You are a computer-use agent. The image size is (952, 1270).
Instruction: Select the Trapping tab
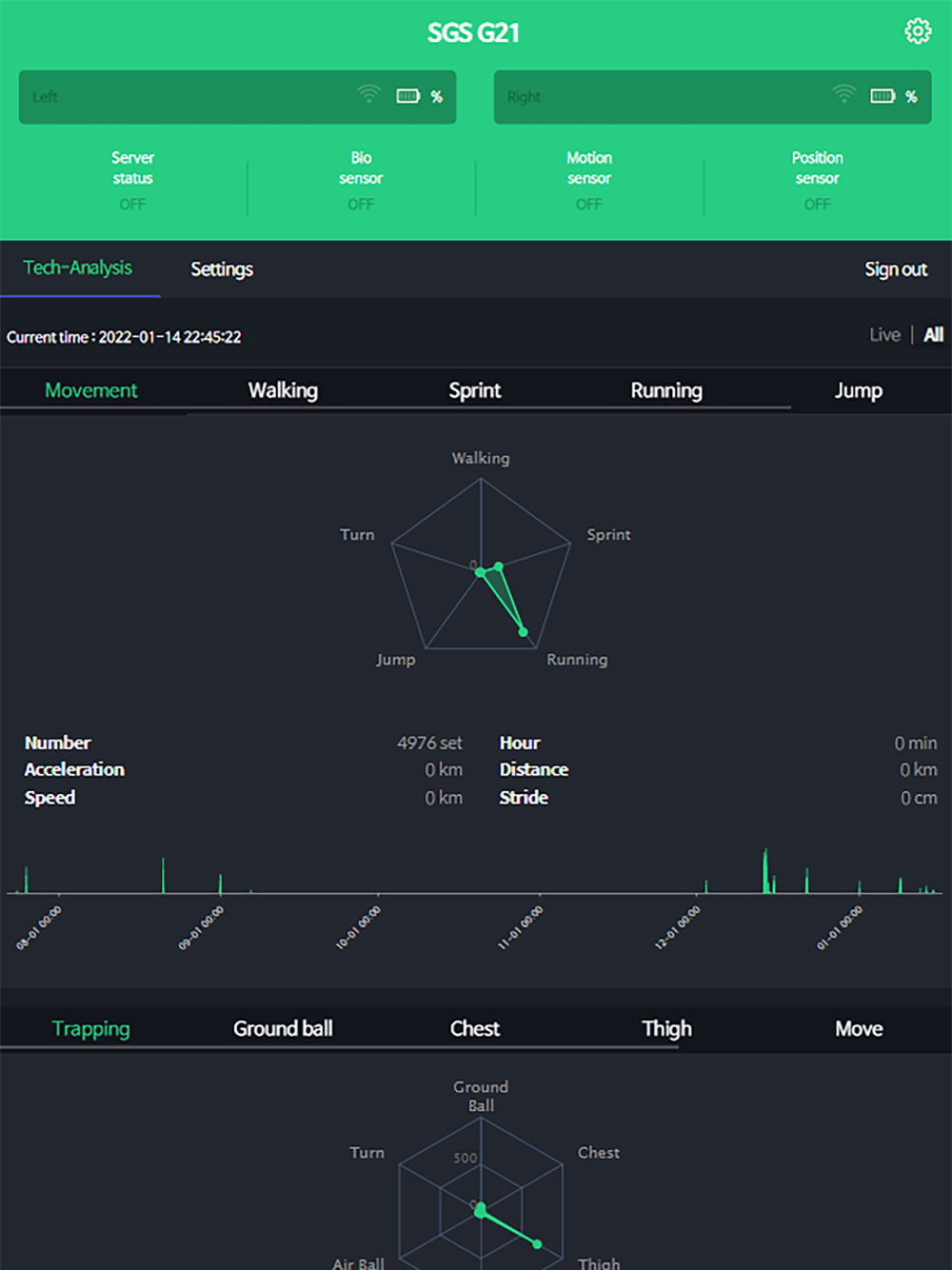tap(91, 1029)
